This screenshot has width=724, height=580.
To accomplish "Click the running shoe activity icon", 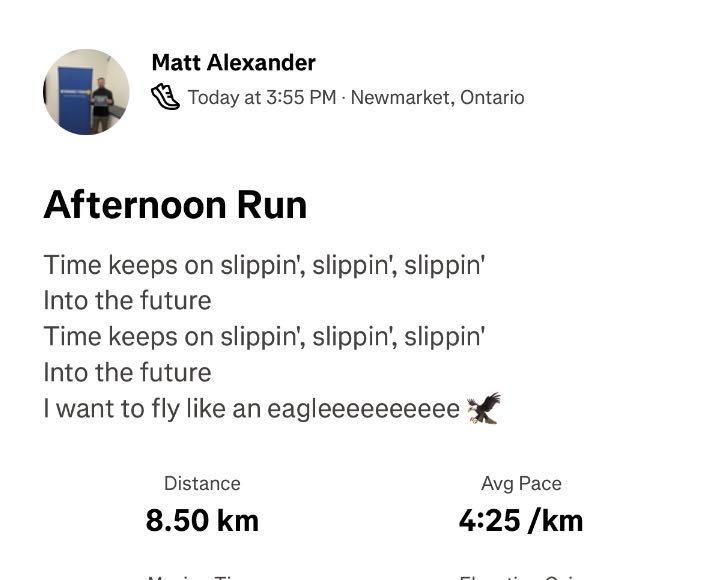I will (165, 97).
